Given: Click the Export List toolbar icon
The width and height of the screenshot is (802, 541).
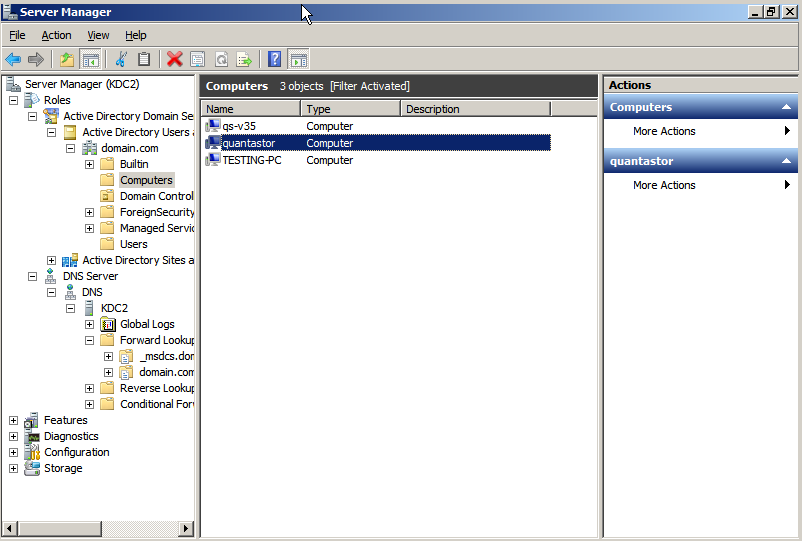Looking at the screenshot, I should coord(244,60).
